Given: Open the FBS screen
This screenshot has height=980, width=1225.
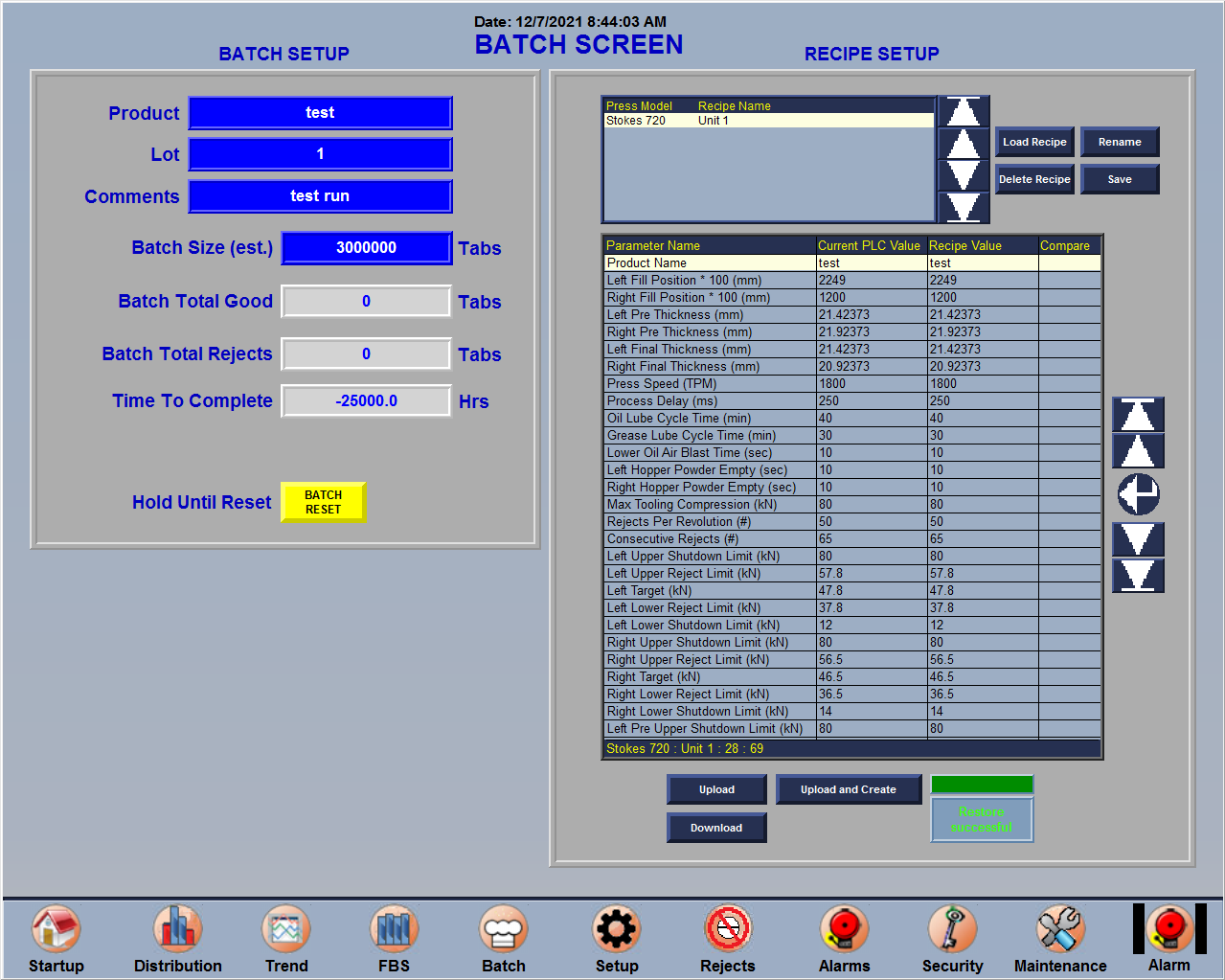Looking at the screenshot, I should click(x=393, y=938).
